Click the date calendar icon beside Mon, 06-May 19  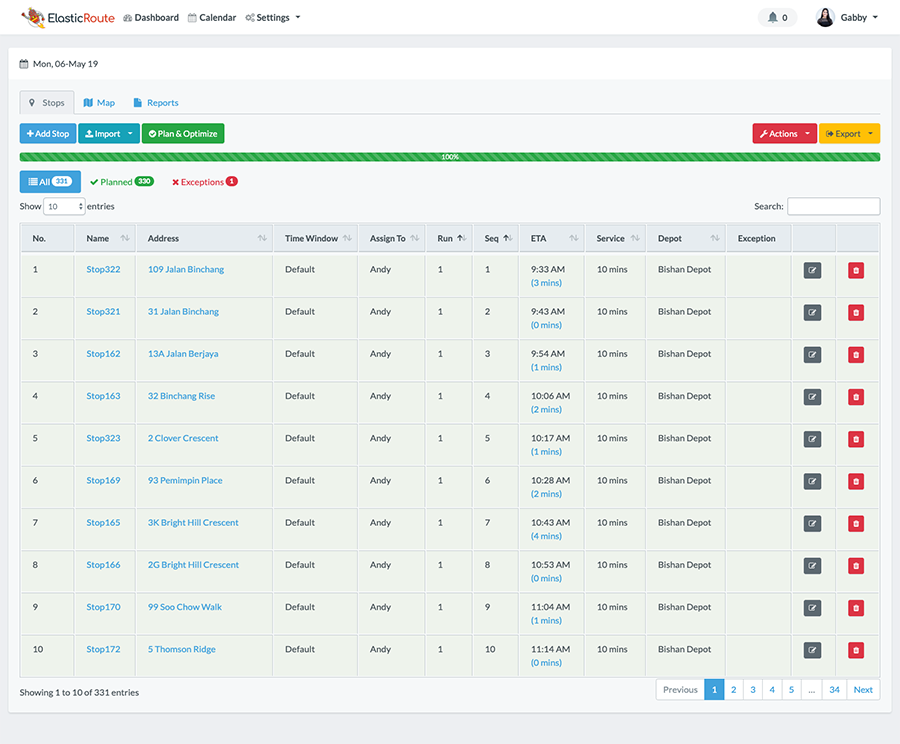click(24, 64)
